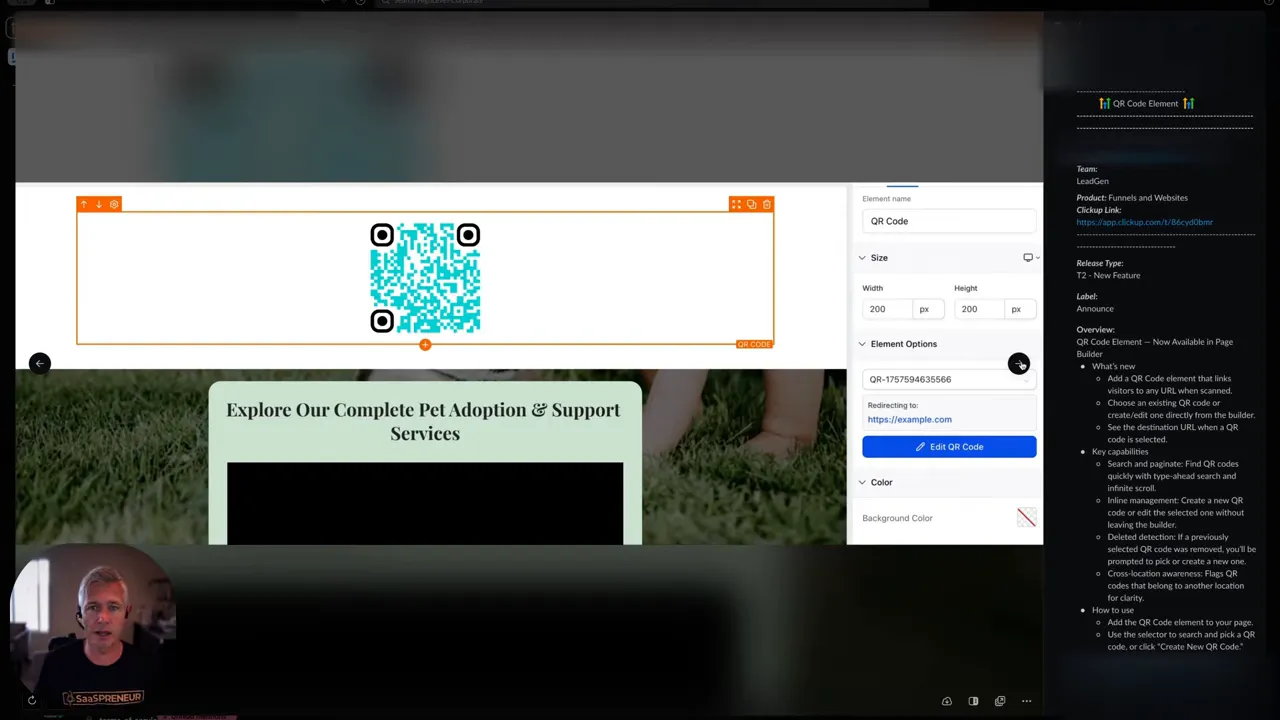Click the refresh icon at bottom left

pos(32,700)
